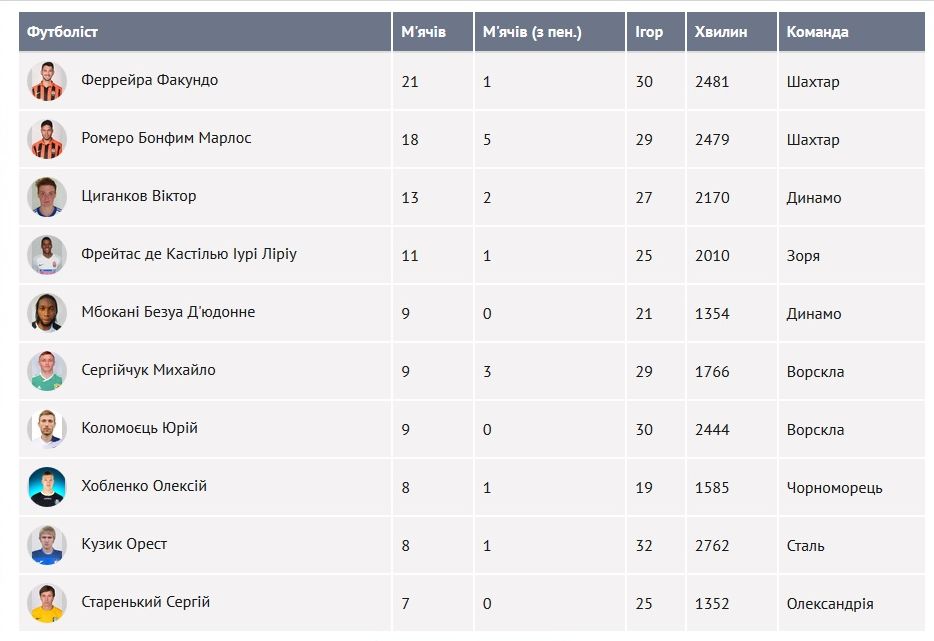The width and height of the screenshot is (934, 641).
Task: Click player name Коломоєць Юрій
Action: [x=139, y=428]
